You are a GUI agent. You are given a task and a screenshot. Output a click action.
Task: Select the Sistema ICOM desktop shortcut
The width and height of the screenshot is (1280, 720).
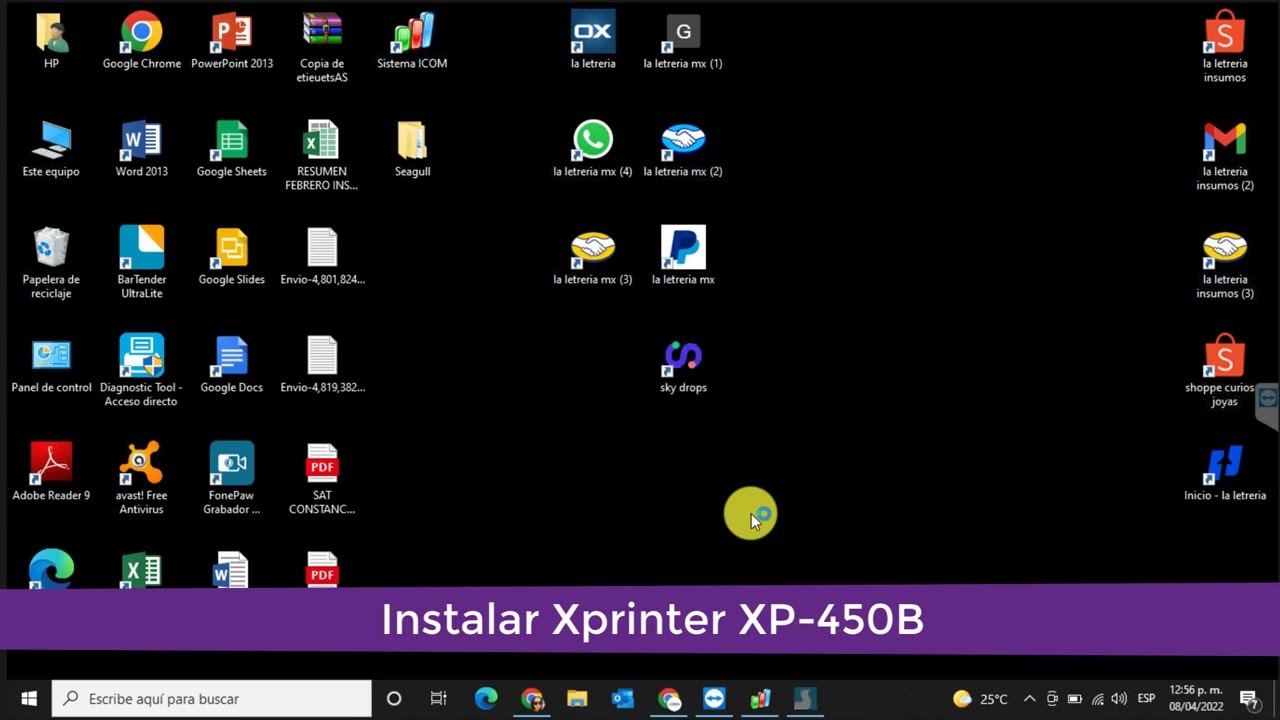coord(412,41)
